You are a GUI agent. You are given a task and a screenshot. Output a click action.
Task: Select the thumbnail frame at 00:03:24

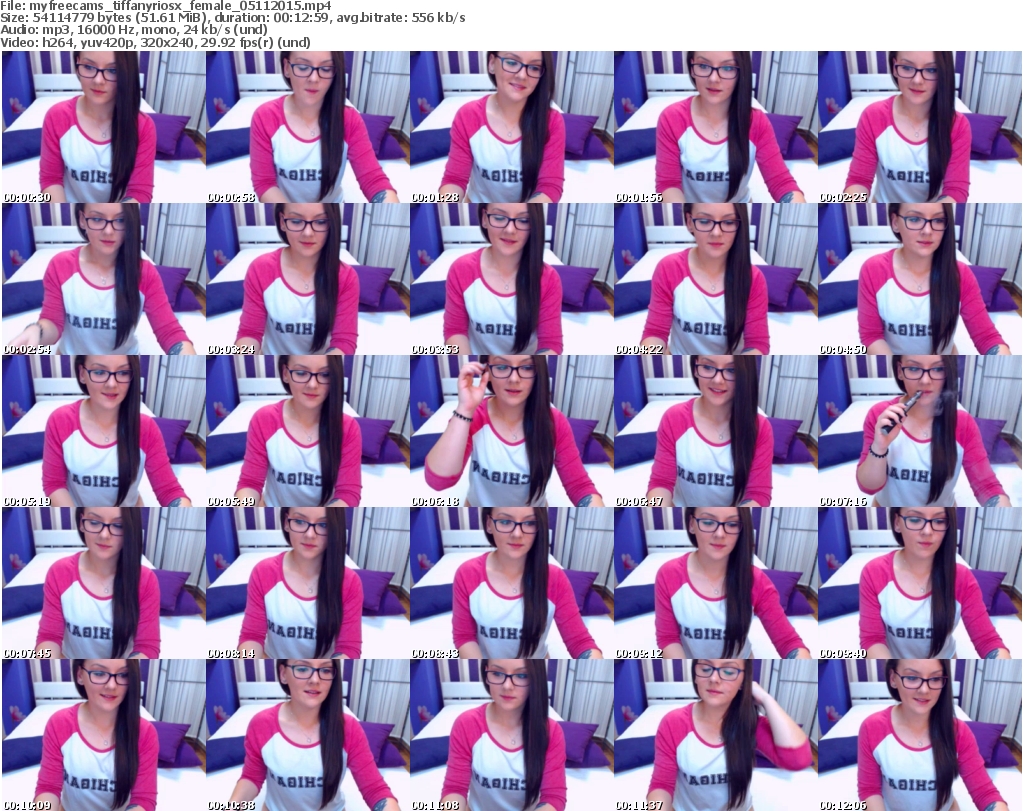(x=308, y=279)
